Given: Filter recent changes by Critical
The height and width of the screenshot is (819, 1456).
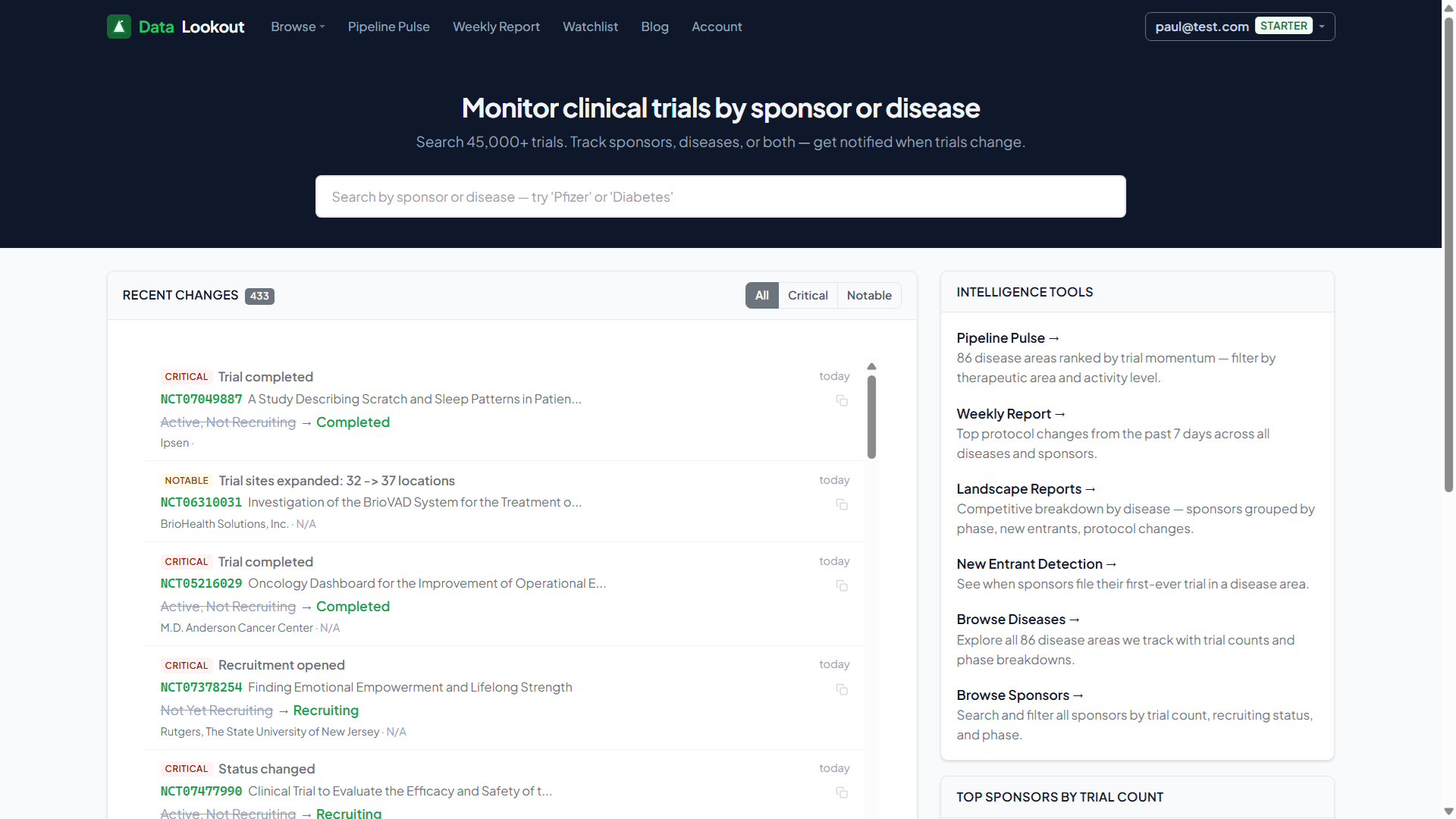Looking at the screenshot, I should [808, 296].
